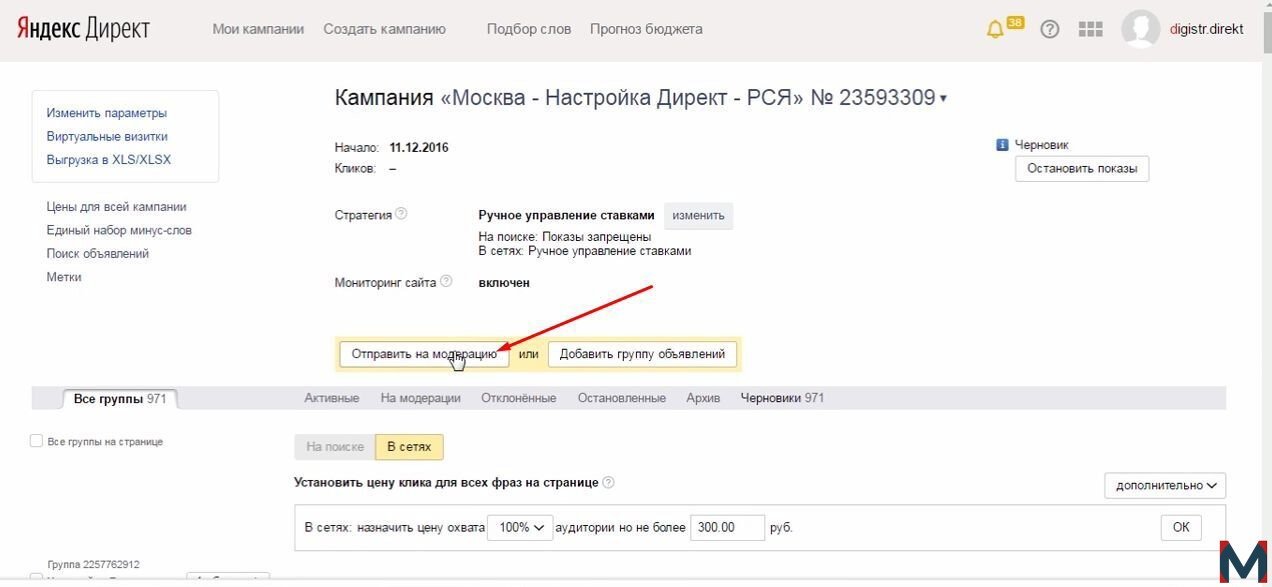Open the Остановленные tab
1272x587 pixels.
[x=622, y=398]
